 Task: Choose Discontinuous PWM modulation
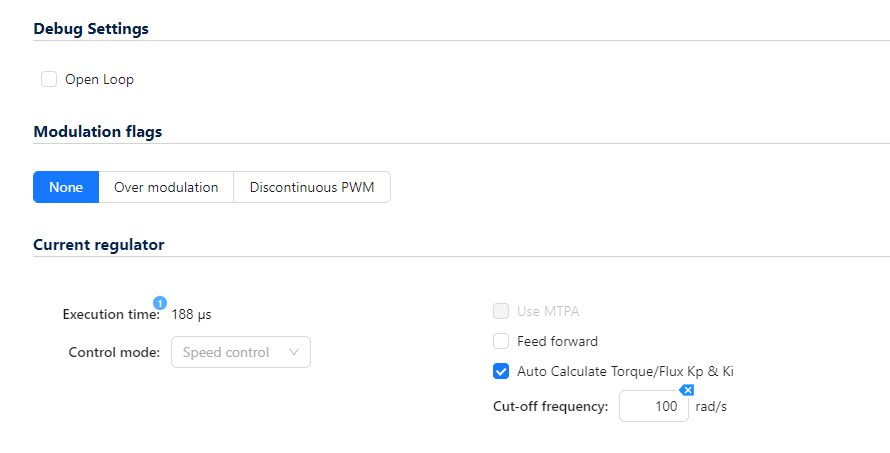312,187
